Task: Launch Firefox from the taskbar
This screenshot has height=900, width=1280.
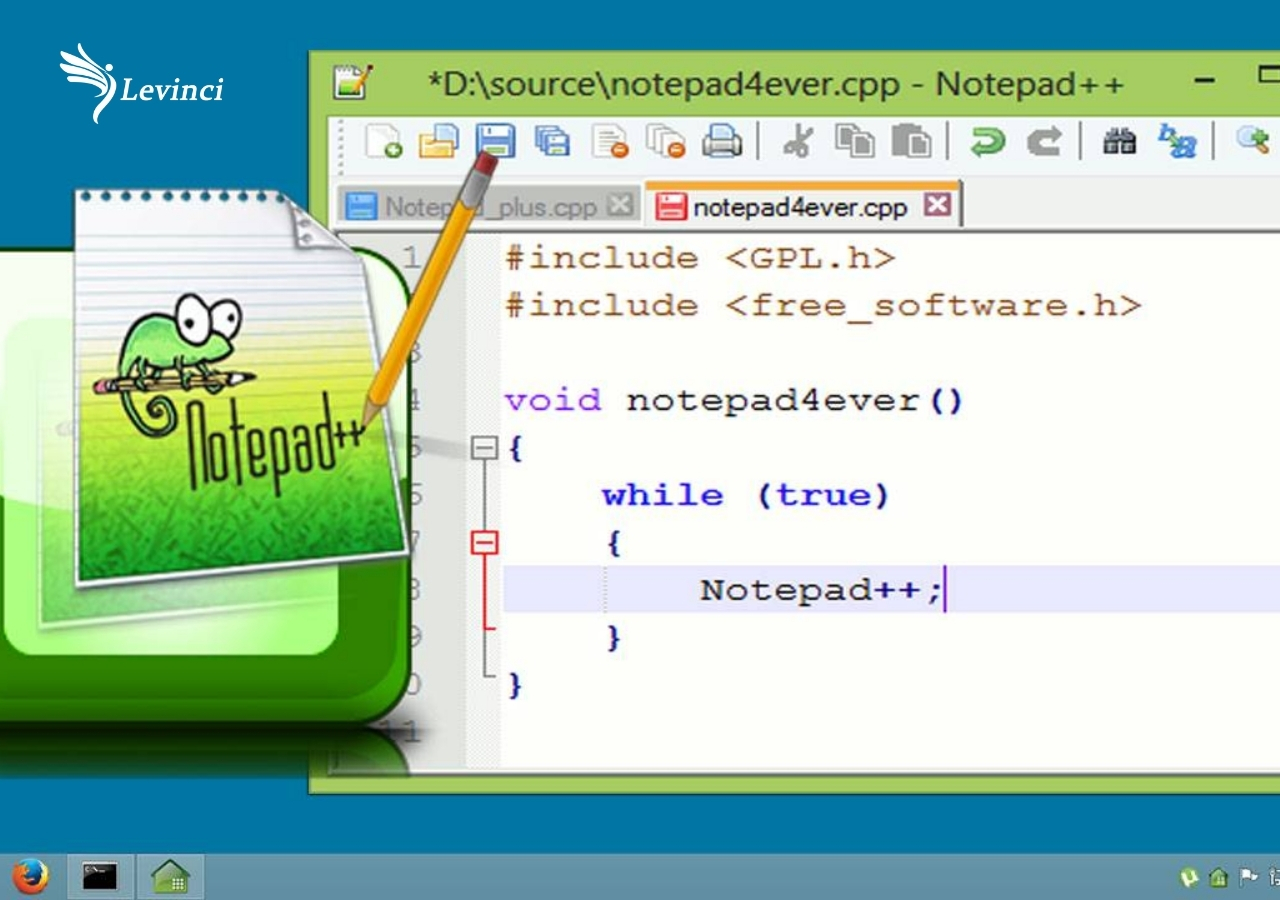Action: pos(30,875)
